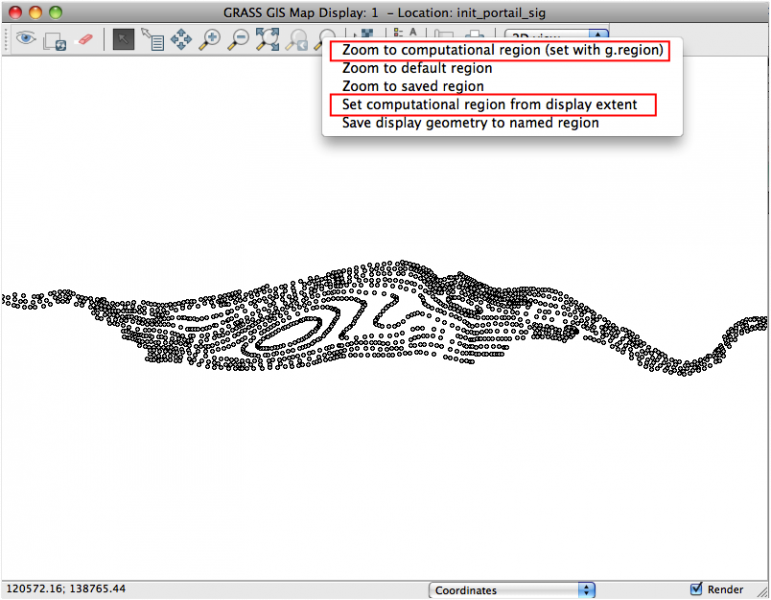The image size is (771, 600).
Task: Select Zoom to computational region menu item
Action: (x=502, y=50)
